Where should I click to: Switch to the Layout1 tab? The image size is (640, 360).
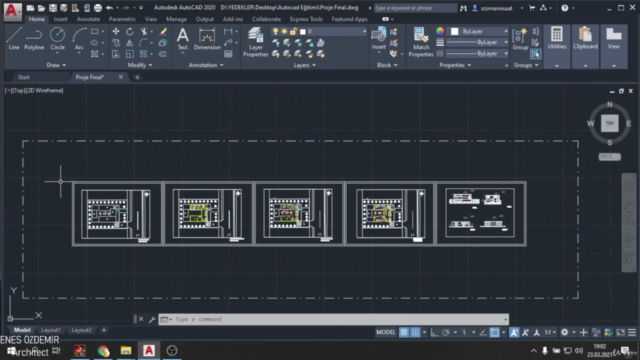point(51,330)
